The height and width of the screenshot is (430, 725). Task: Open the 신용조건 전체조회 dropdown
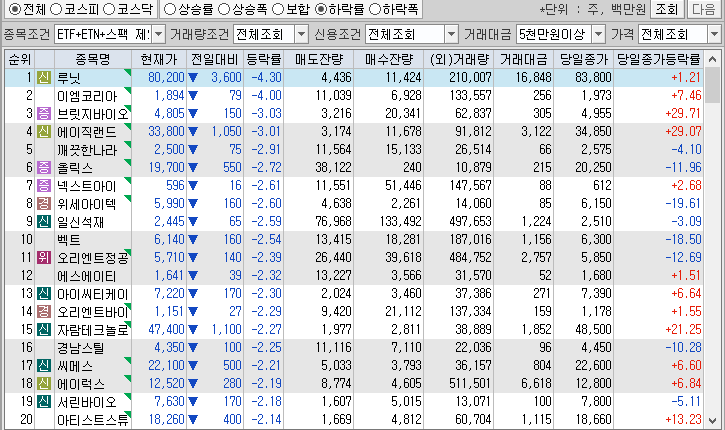(x=451, y=34)
